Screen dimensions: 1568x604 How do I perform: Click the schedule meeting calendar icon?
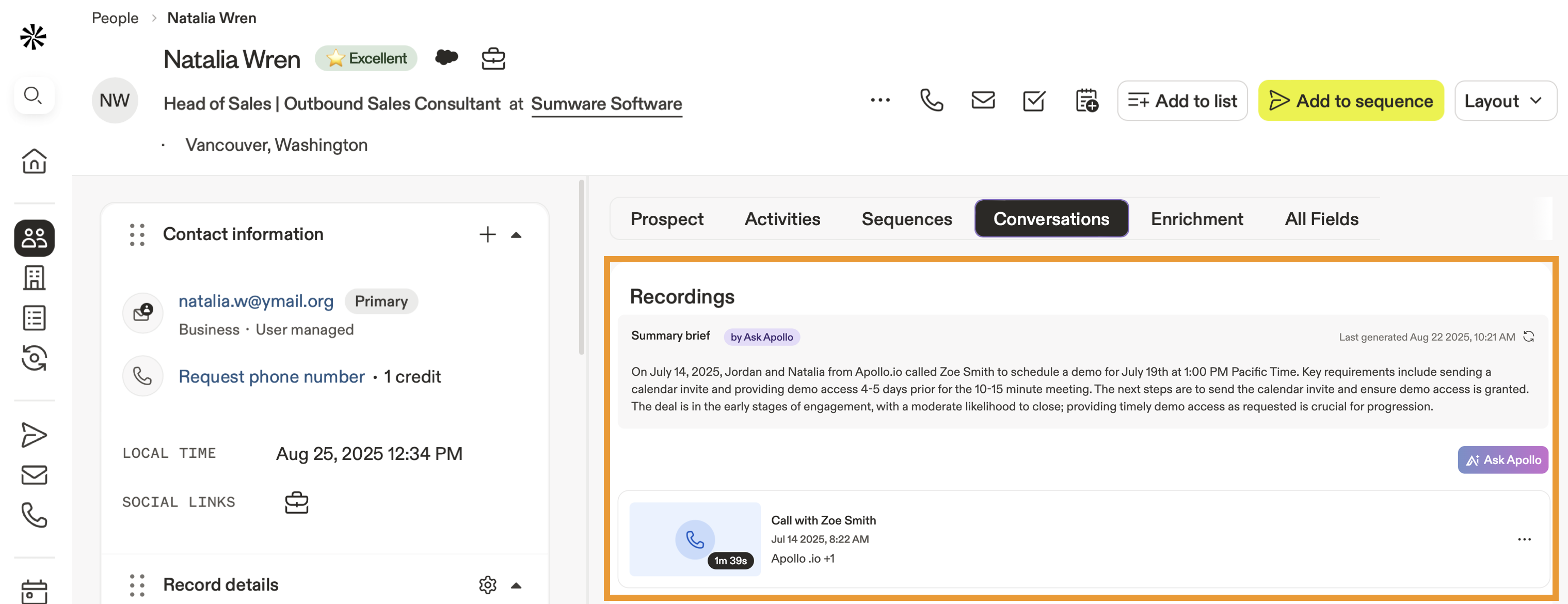coord(1086,101)
